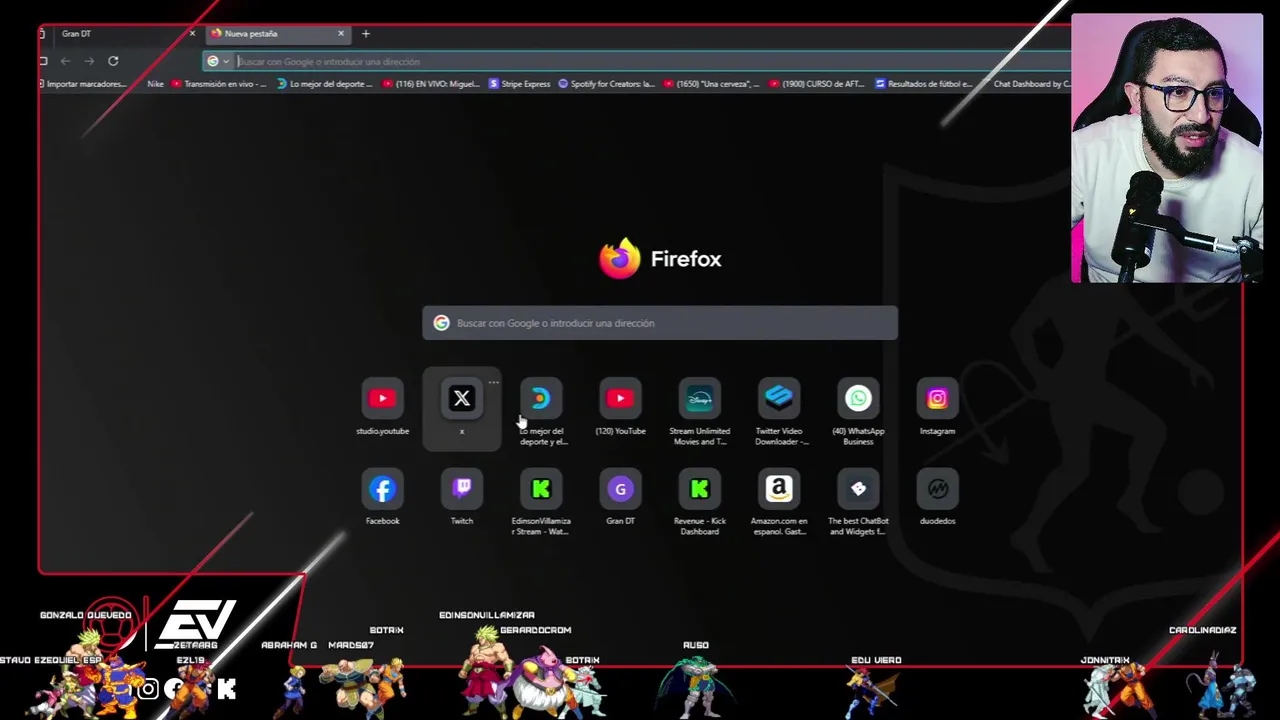Open '(1900) CURSO DE AFT' bookmark
The width and height of the screenshot is (1280, 720).
point(816,84)
